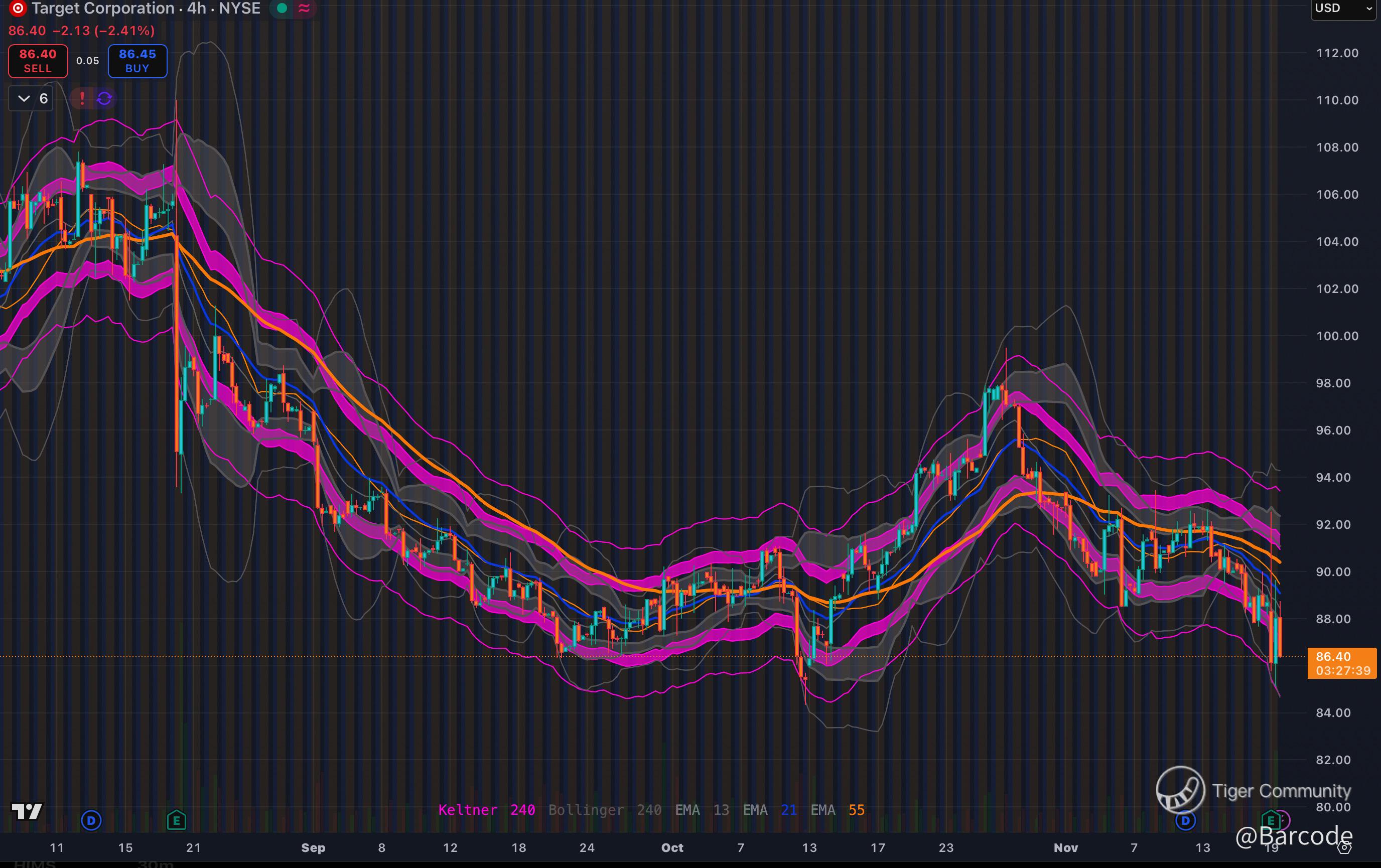Click the pink approximate-data wave icon

tap(305, 8)
